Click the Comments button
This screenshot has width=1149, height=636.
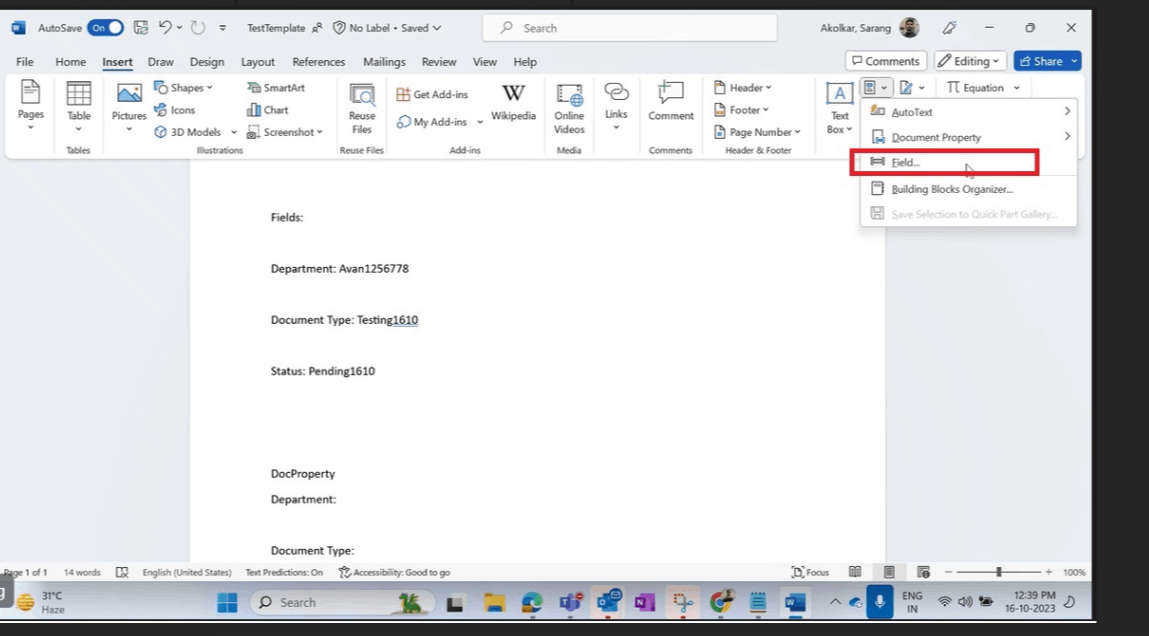tap(886, 61)
